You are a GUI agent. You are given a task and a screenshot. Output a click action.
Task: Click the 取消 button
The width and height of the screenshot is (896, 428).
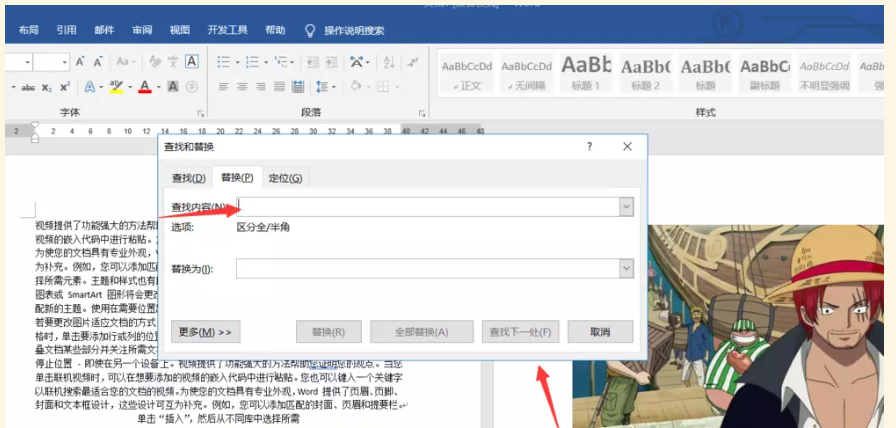(601, 331)
